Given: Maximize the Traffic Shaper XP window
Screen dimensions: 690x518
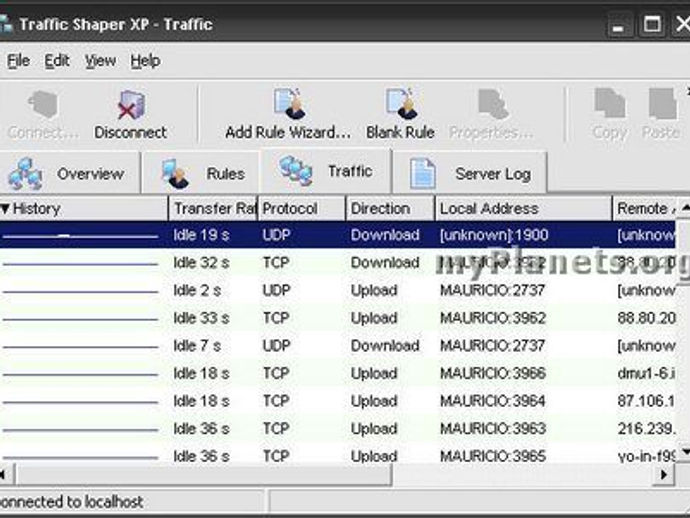Looking at the screenshot, I should pos(652,24).
